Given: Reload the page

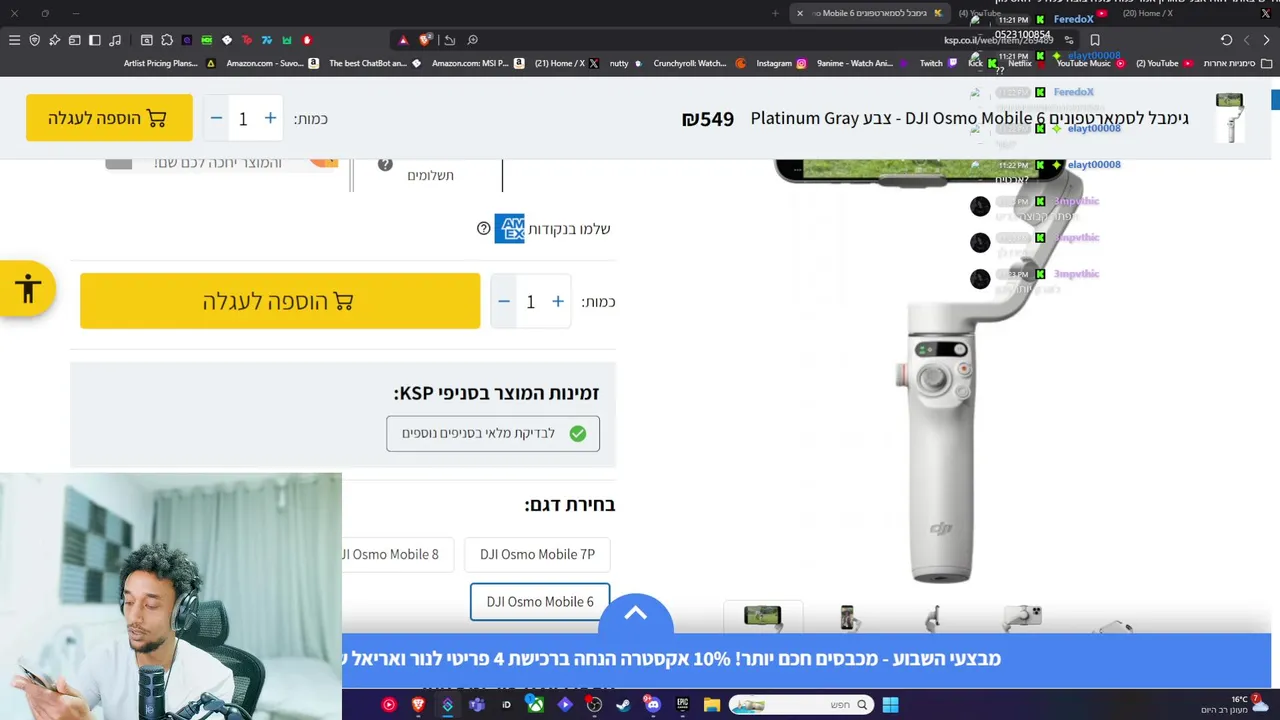Looking at the screenshot, I should point(1226,40).
